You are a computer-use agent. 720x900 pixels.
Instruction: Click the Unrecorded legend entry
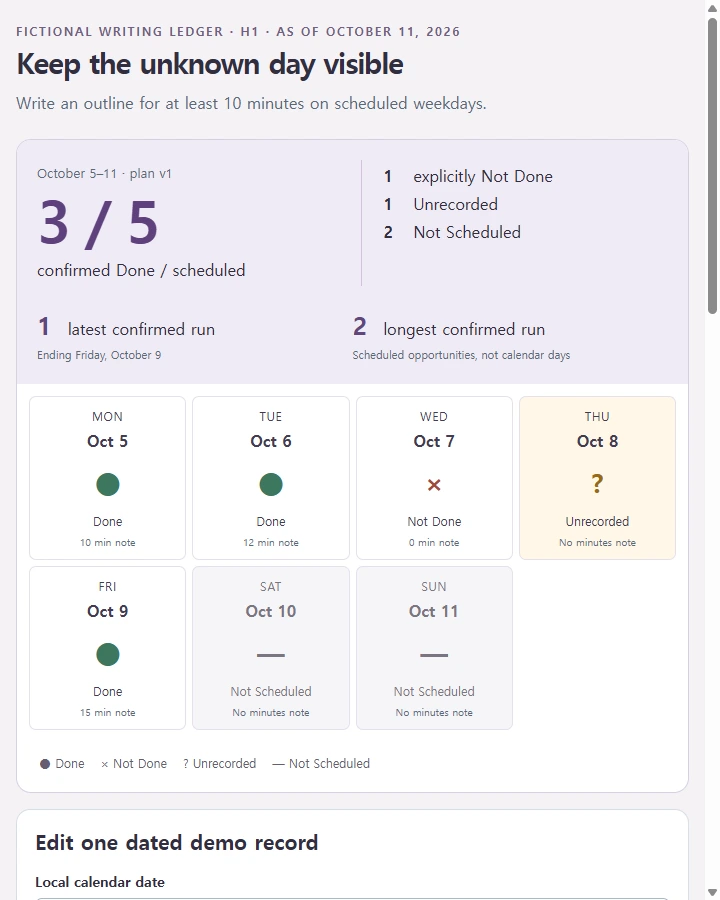(x=219, y=764)
